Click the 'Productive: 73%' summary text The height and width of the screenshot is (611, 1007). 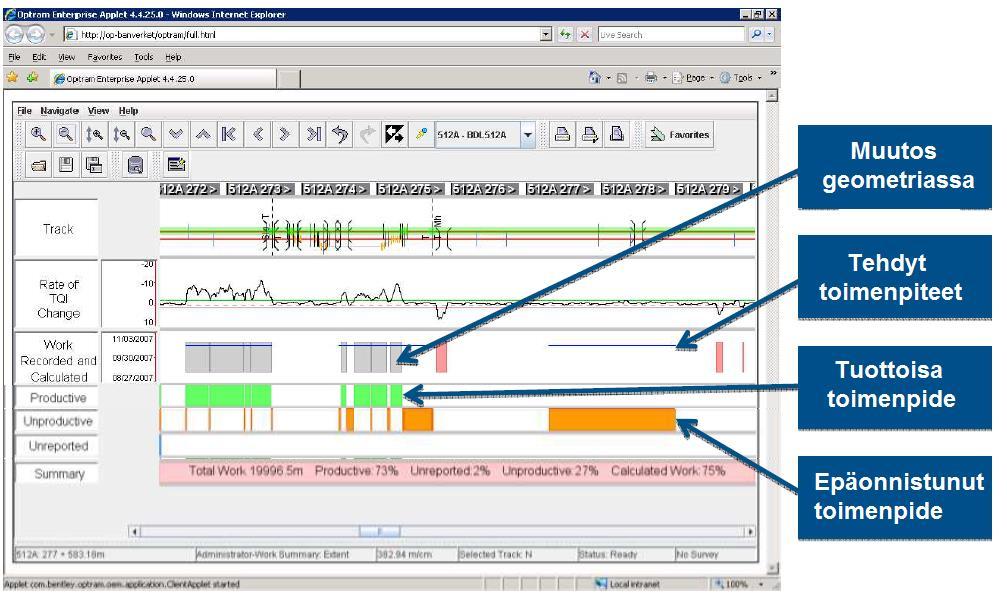coord(356,471)
